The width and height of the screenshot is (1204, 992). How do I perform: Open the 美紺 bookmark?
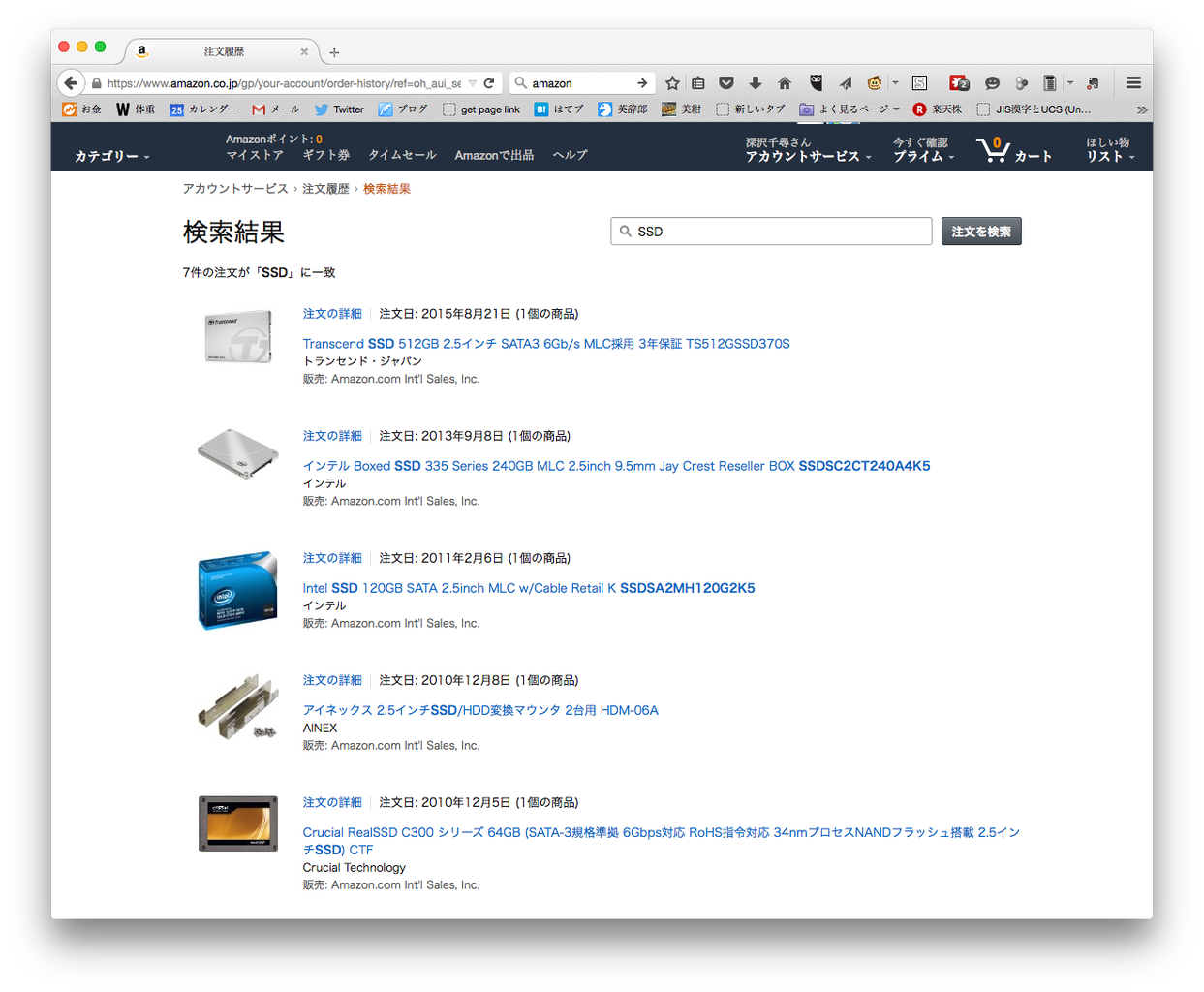pyautogui.click(x=682, y=109)
